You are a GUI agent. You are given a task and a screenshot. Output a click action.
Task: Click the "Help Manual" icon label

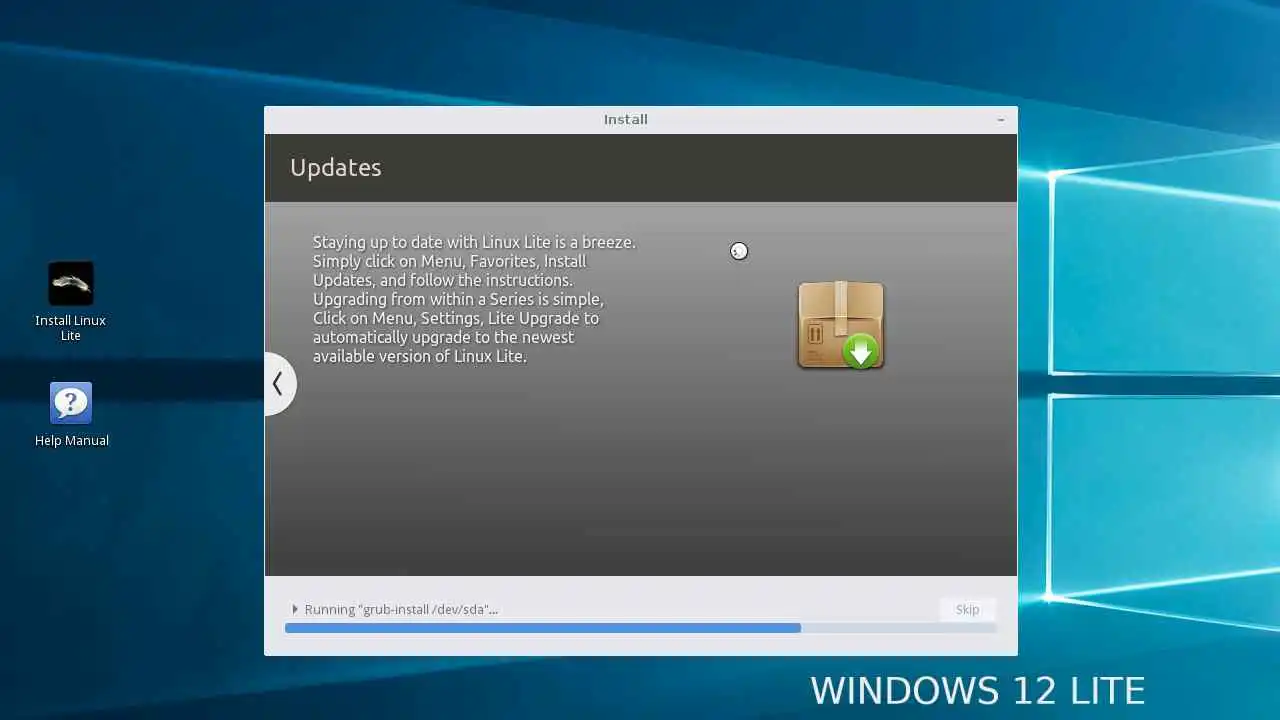pos(72,440)
